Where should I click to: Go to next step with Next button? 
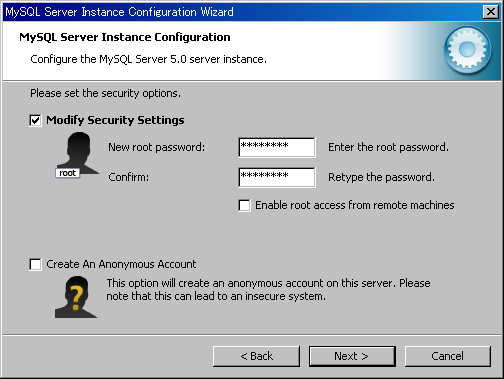click(352, 356)
